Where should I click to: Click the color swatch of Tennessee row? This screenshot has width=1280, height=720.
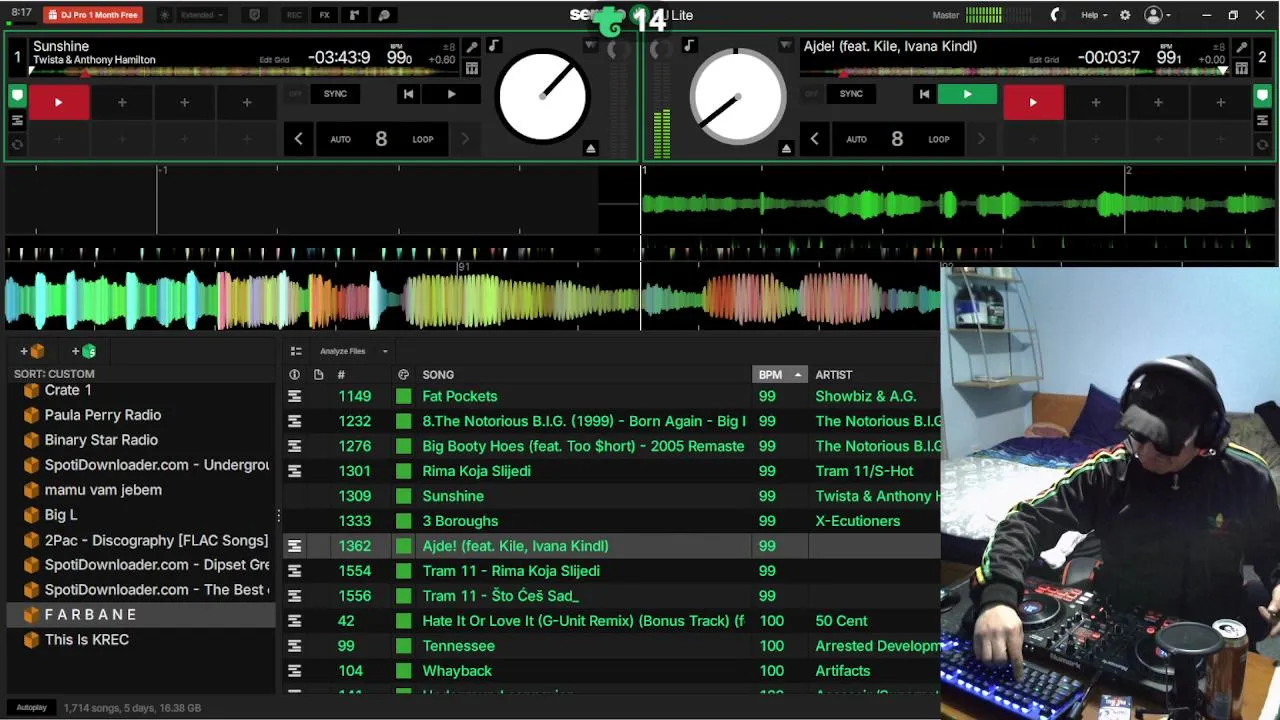click(x=403, y=646)
